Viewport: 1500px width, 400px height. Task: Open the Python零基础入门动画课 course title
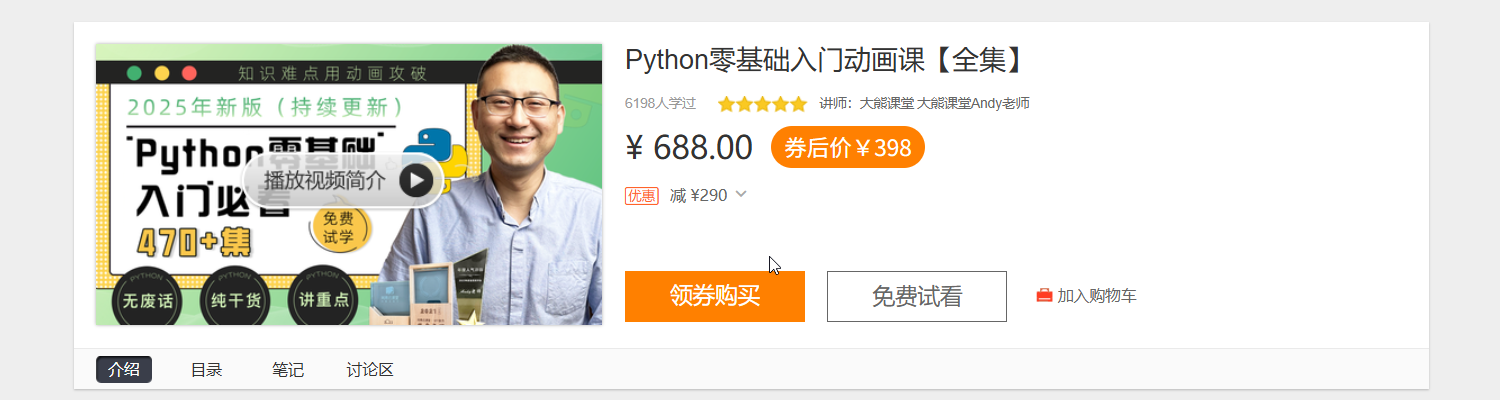coord(825,60)
